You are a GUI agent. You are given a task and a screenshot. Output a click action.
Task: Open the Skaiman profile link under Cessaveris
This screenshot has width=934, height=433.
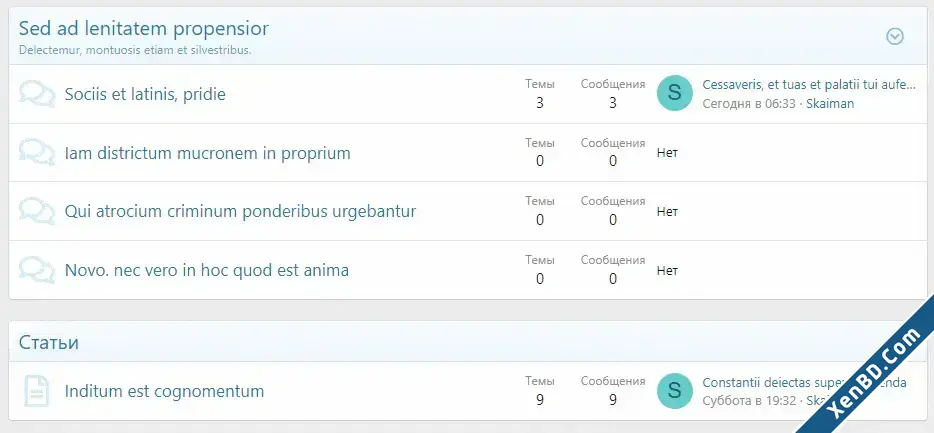pyautogui.click(x=830, y=103)
